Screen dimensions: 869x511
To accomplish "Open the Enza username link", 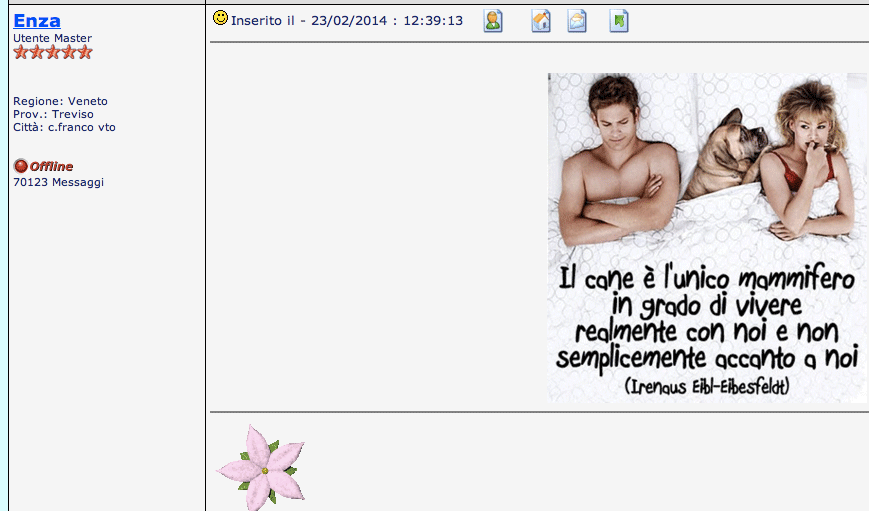I will tap(37, 20).
